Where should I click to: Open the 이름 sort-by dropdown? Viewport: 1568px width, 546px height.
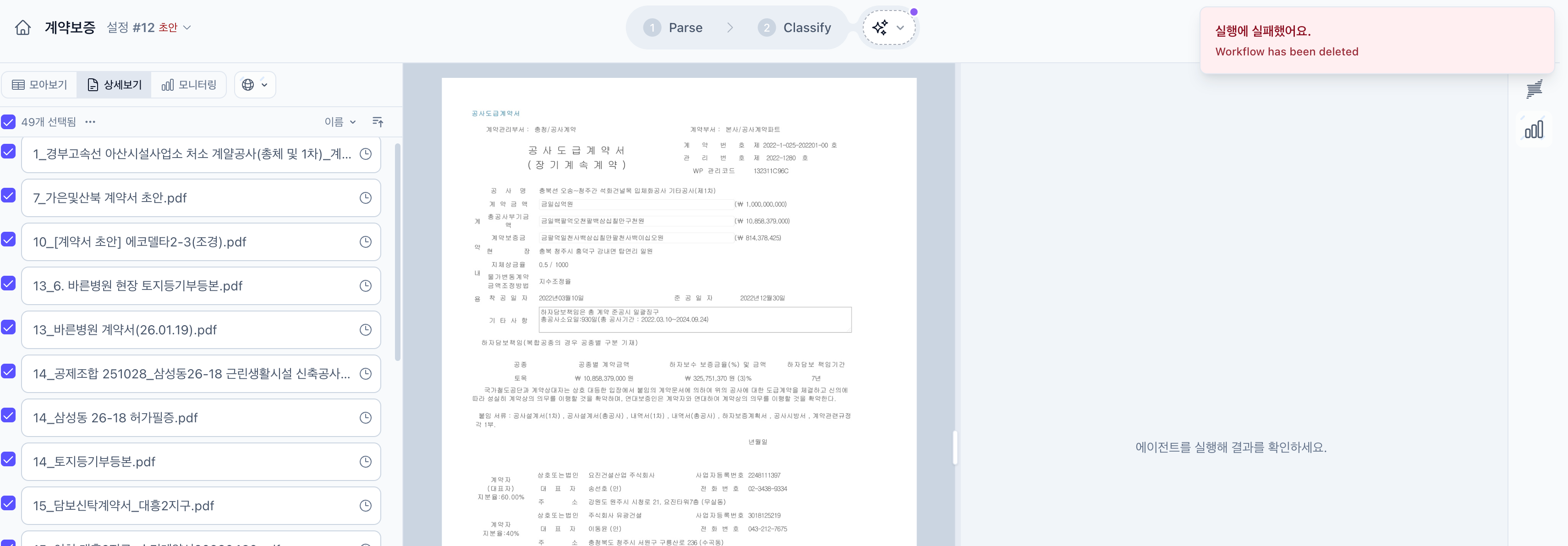click(340, 122)
